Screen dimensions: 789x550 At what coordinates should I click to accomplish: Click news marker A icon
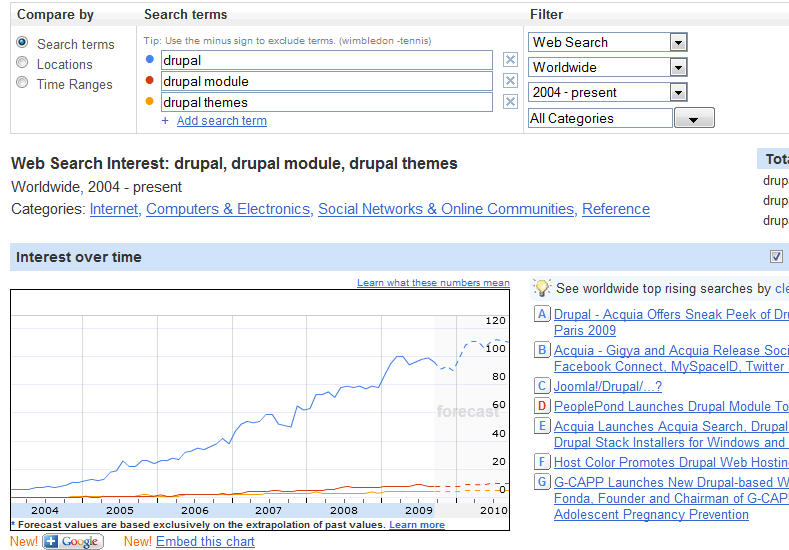[x=542, y=314]
